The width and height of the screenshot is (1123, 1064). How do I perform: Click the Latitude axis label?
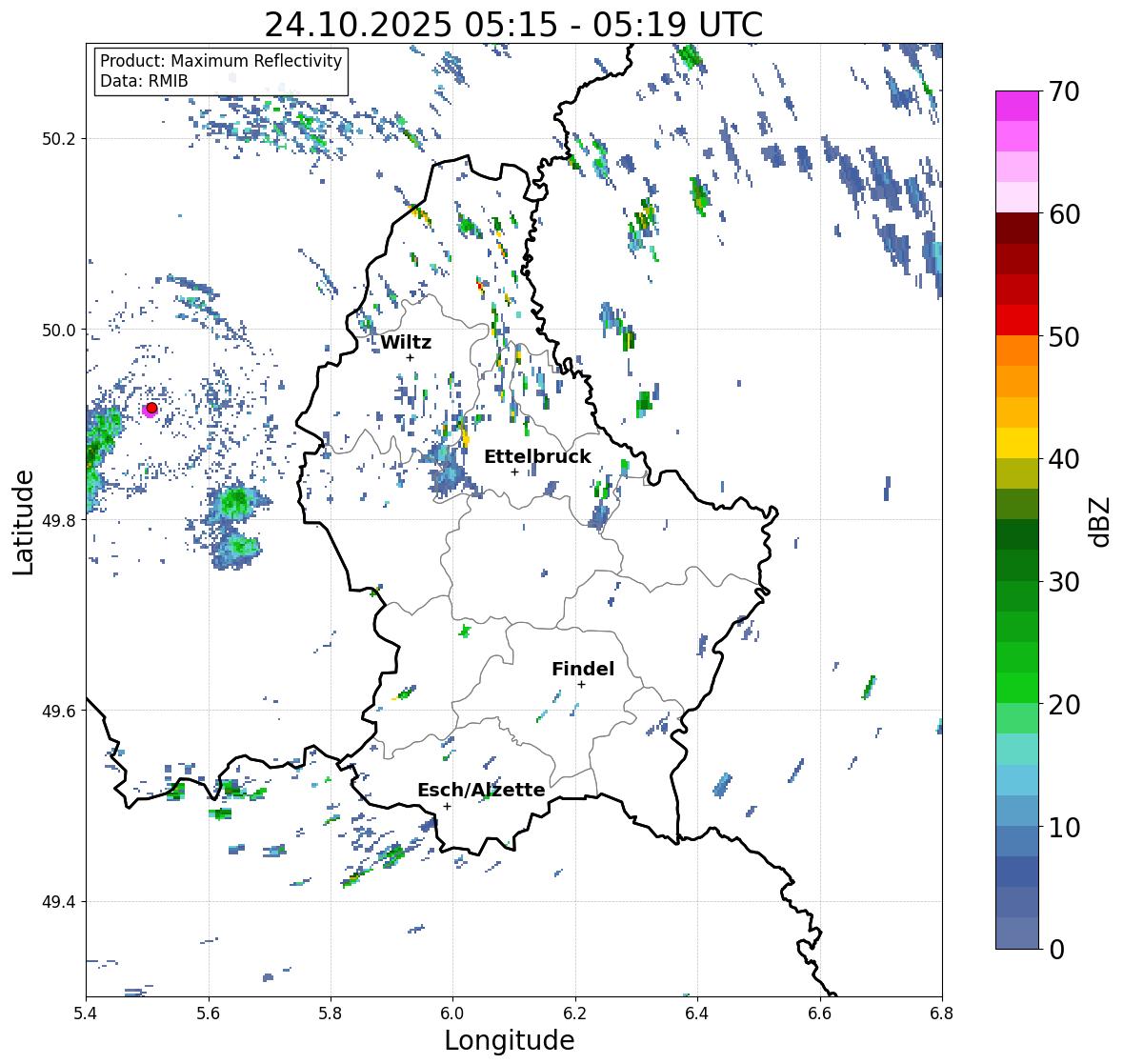point(24,522)
